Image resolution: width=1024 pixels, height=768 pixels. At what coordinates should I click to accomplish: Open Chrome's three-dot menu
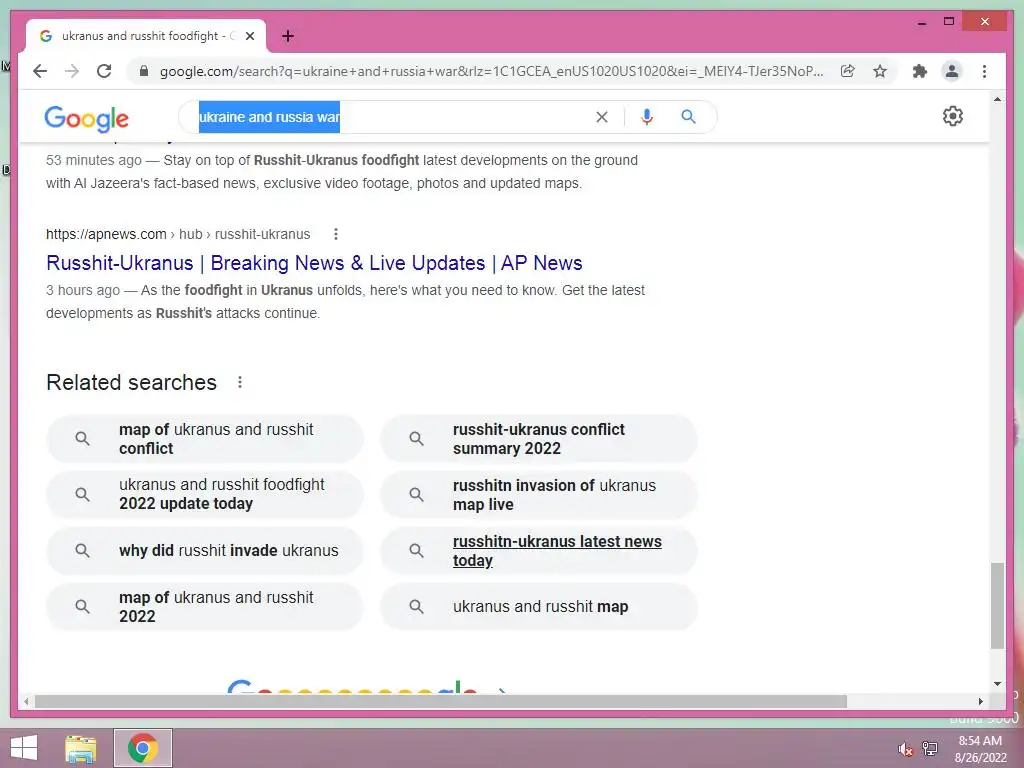coord(984,71)
